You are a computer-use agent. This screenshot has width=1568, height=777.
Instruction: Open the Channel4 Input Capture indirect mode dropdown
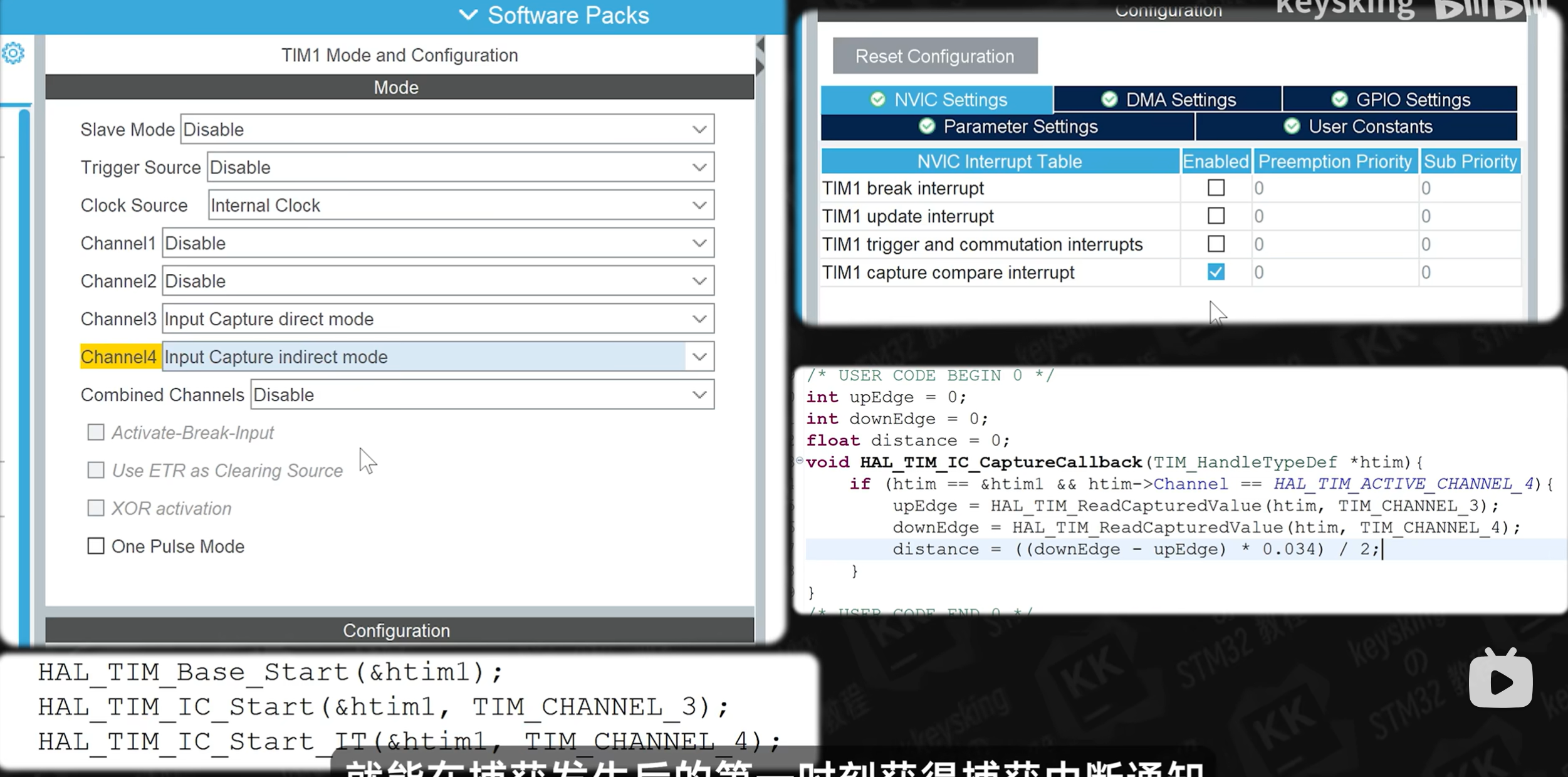(x=438, y=357)
